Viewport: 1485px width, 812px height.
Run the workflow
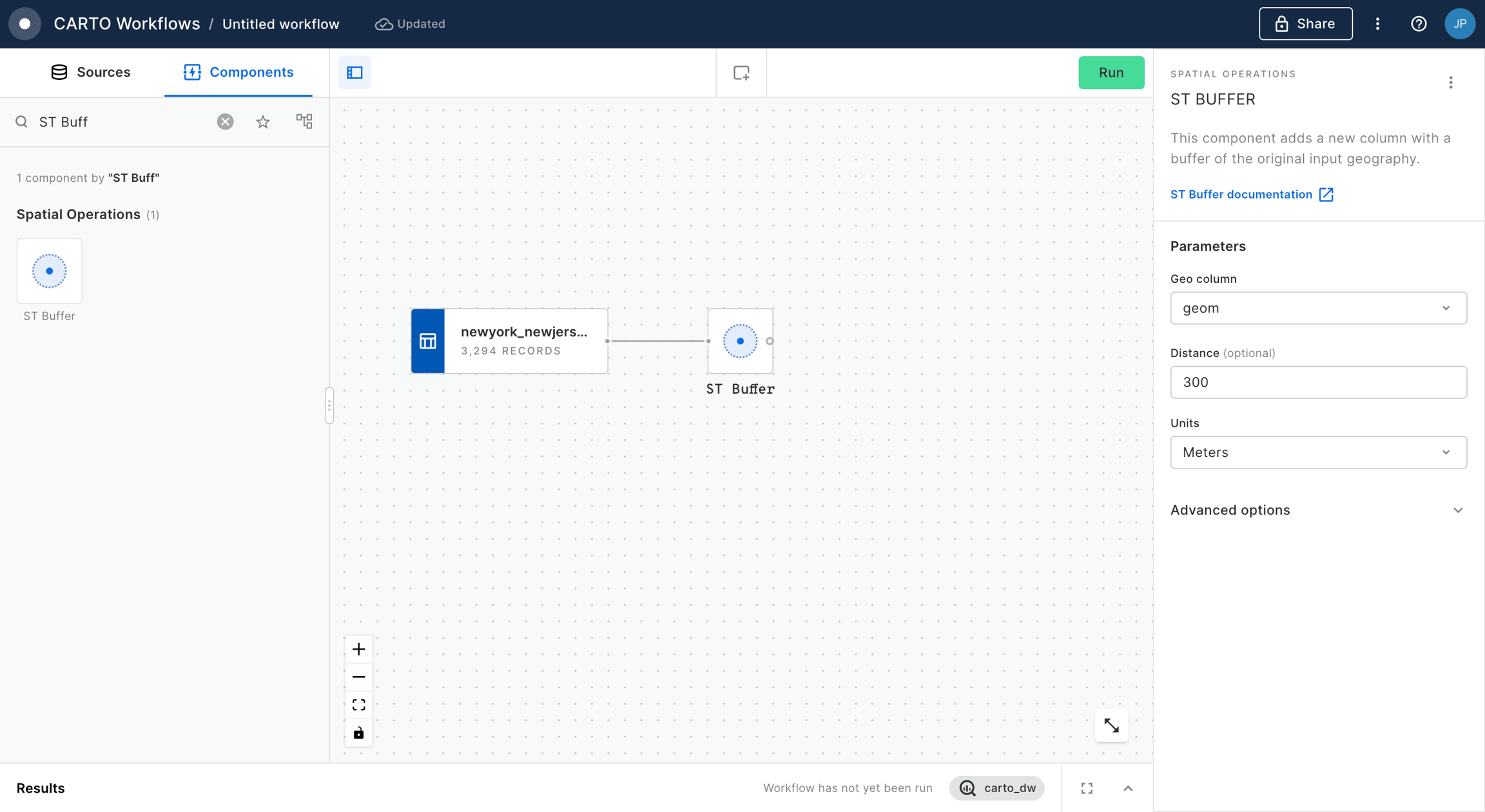pyautogui.click(x=1111, y=73)
